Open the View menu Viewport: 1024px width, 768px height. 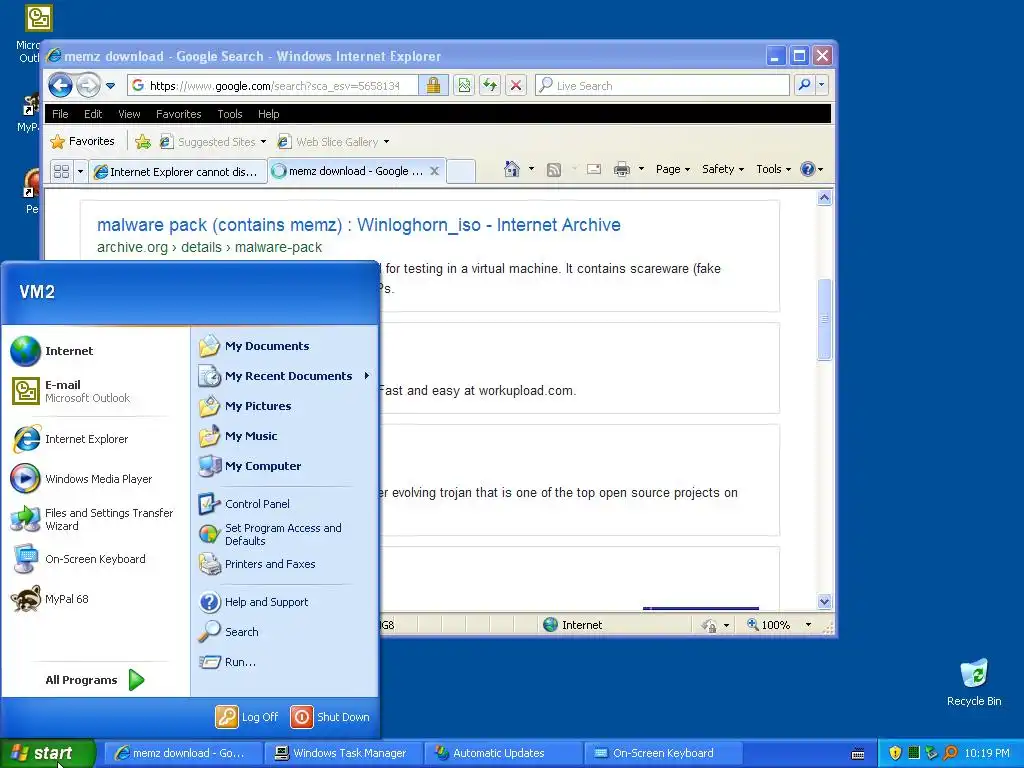[x=129, y=114]
